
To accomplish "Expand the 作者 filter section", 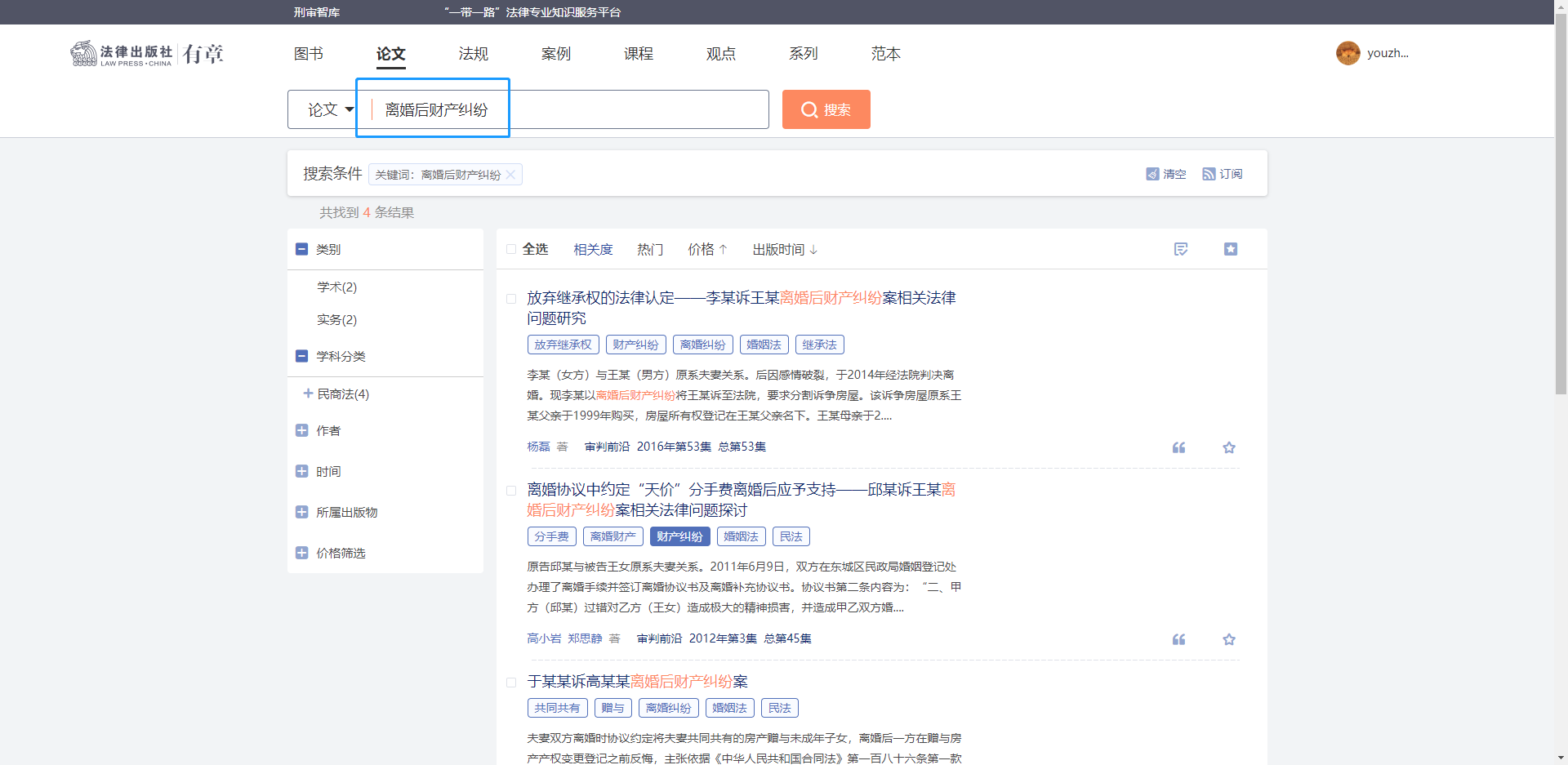I will point(301,430).
